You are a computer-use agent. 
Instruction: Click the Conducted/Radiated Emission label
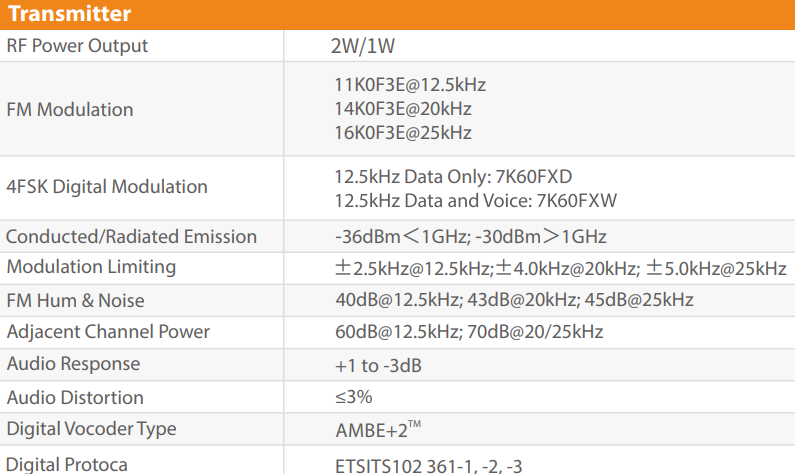[131, 237]
